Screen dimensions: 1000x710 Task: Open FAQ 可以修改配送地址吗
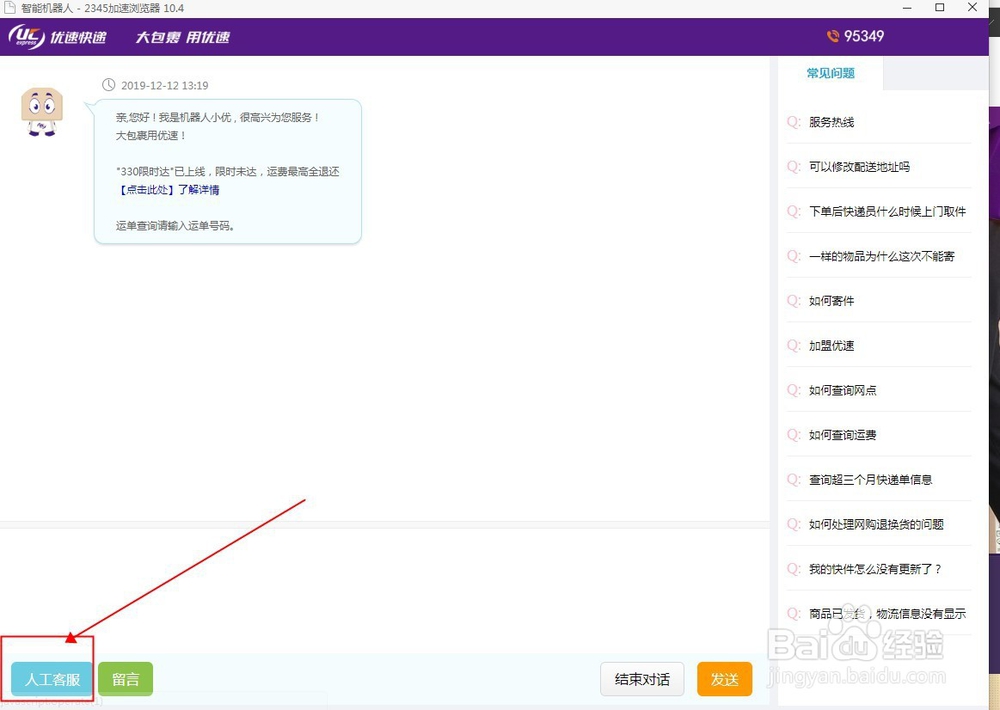tap(859, 166)
